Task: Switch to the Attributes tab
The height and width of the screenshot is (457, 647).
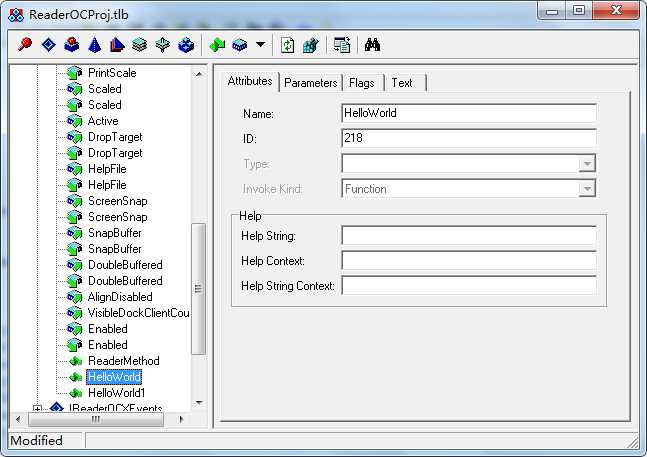Action: [x=250, y=81]
